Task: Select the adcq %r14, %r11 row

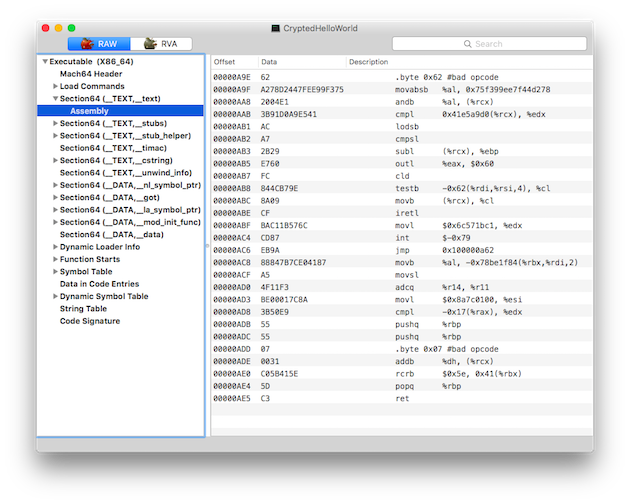Action: 402,287
